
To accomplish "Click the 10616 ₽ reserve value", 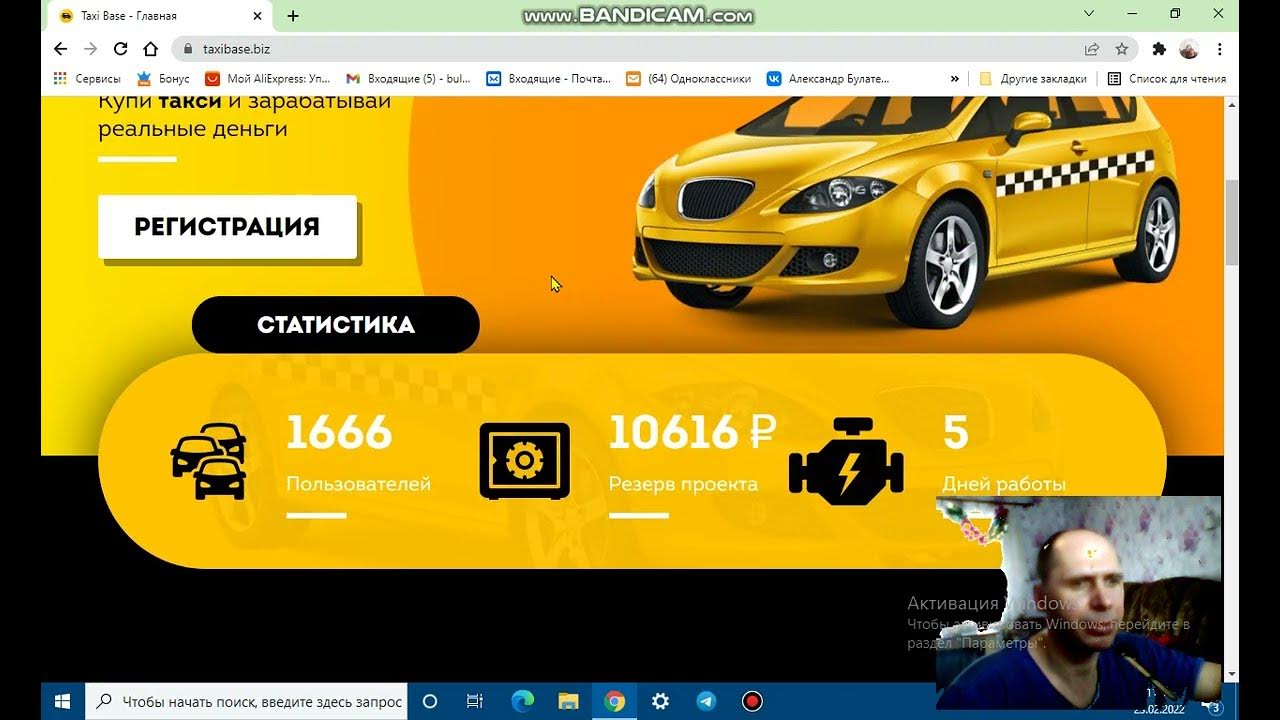I will pos(692,433).
